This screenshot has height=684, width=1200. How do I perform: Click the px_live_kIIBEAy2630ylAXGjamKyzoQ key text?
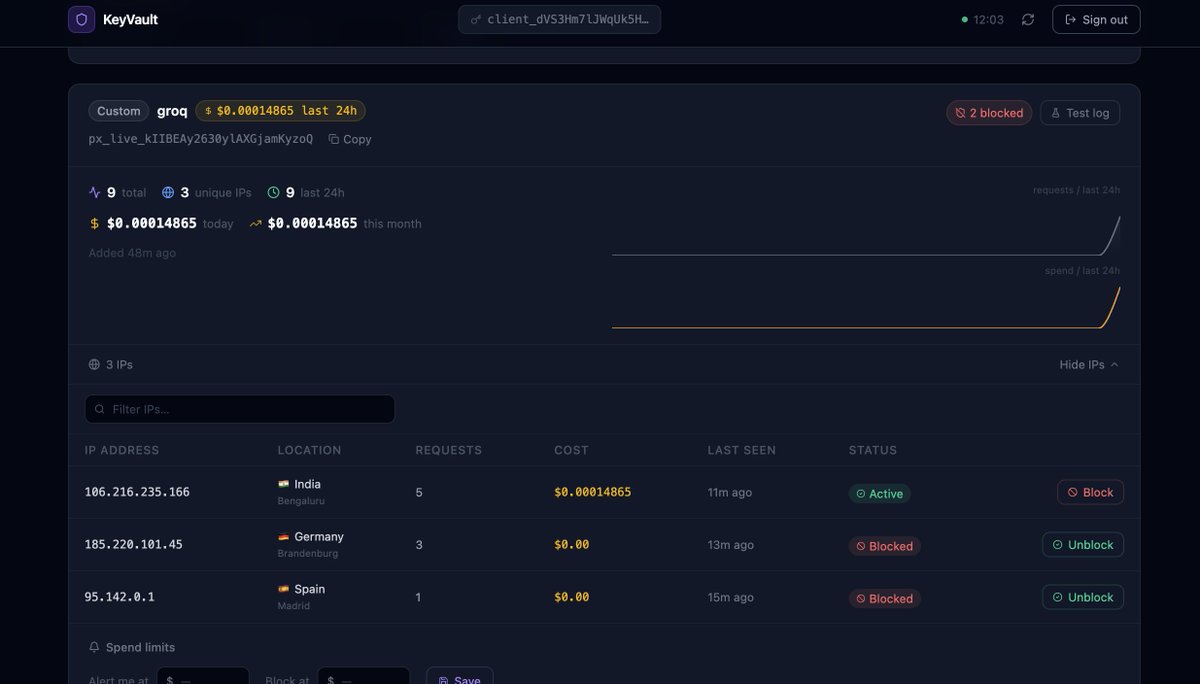pos(201,139)
